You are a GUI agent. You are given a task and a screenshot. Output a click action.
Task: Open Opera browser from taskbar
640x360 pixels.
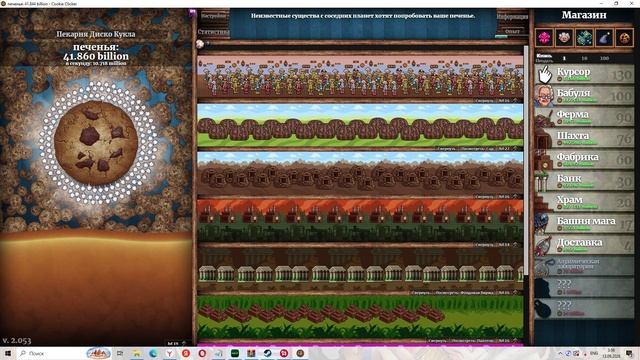202,353
